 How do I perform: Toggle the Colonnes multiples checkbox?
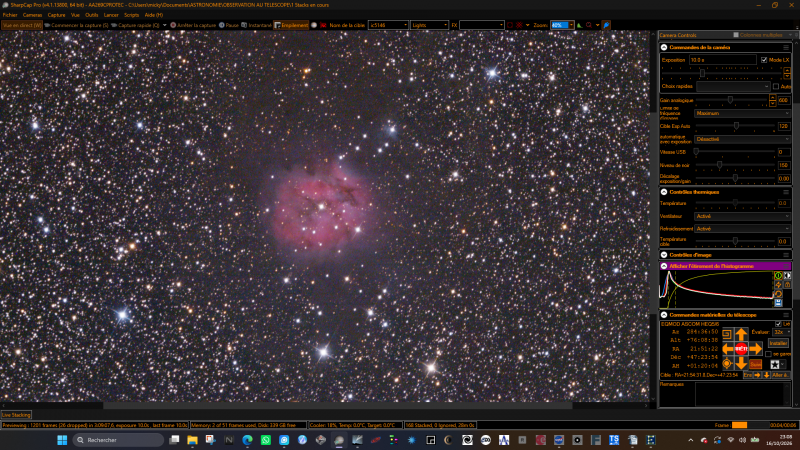click(x=736, y=35)
